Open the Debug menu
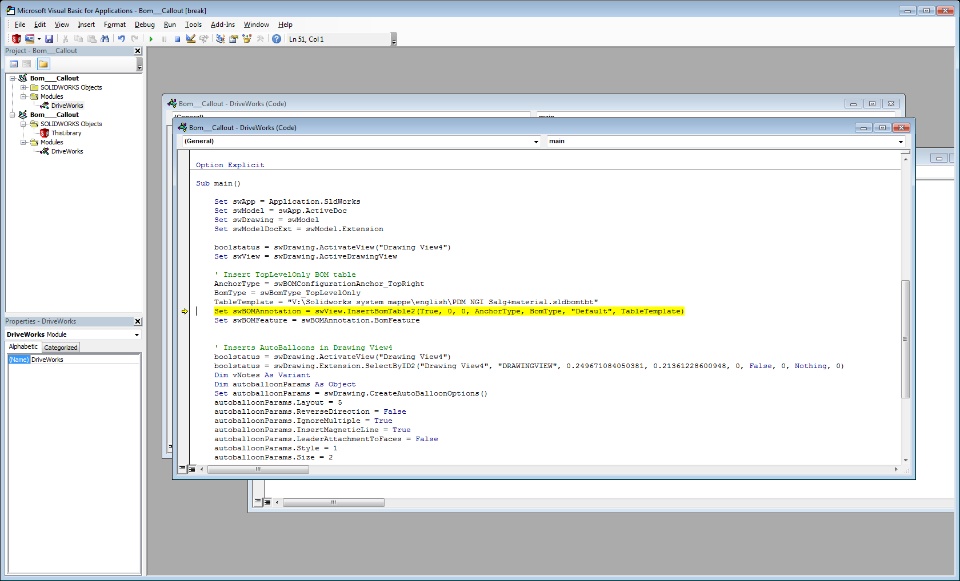The height and width of the screenshot is (581, 960). pos(144,24)
